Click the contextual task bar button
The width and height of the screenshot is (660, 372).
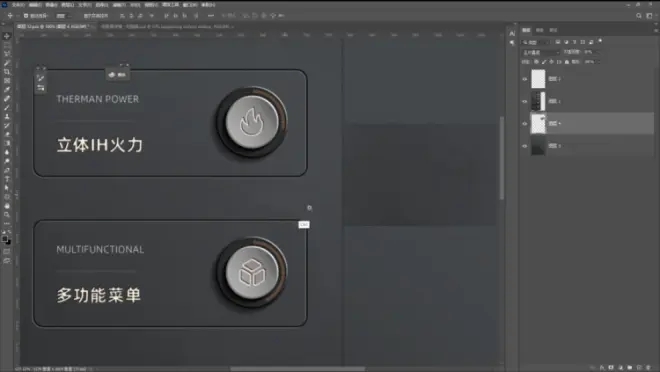(117, 74)
